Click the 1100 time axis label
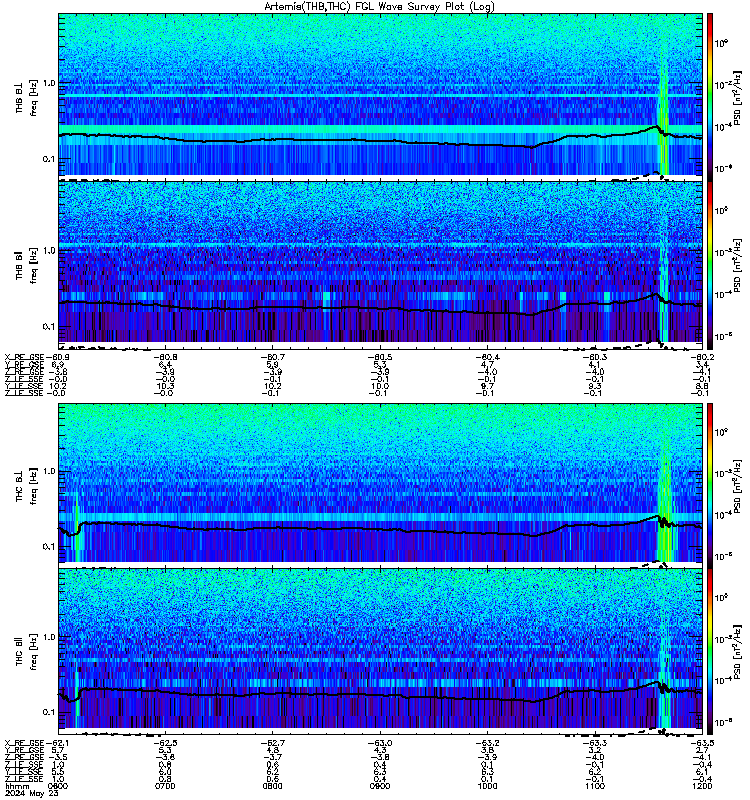 [x=594, y=786]
